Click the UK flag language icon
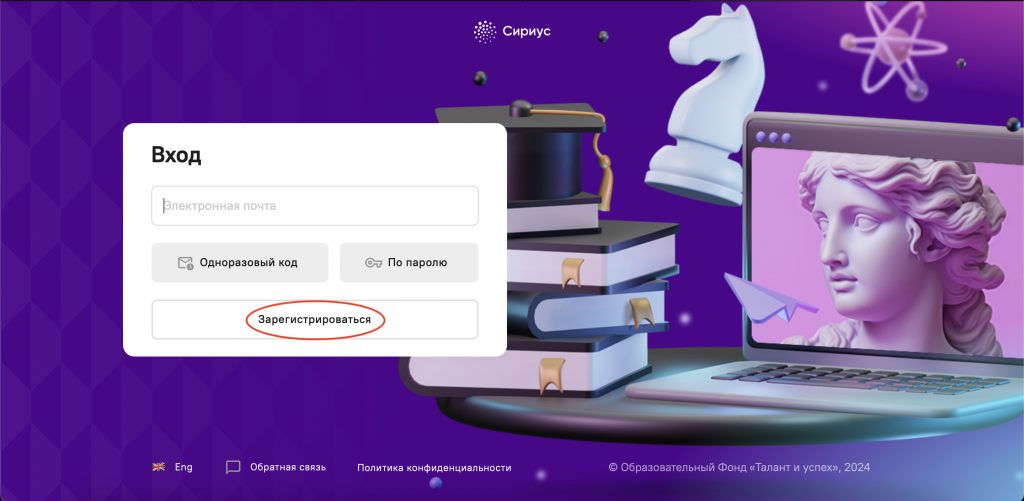 click(x=159, y=467)
